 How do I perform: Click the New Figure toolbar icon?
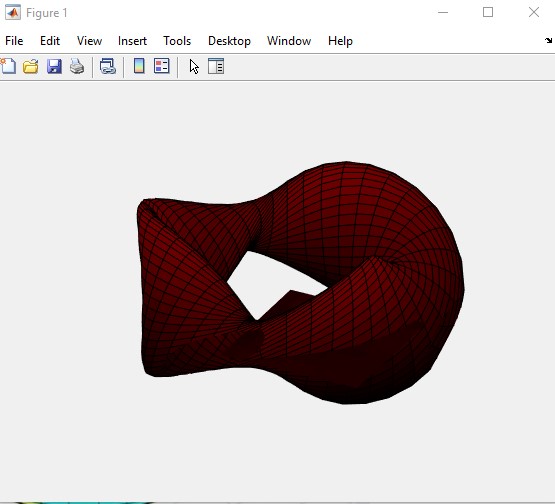[8, 66]
